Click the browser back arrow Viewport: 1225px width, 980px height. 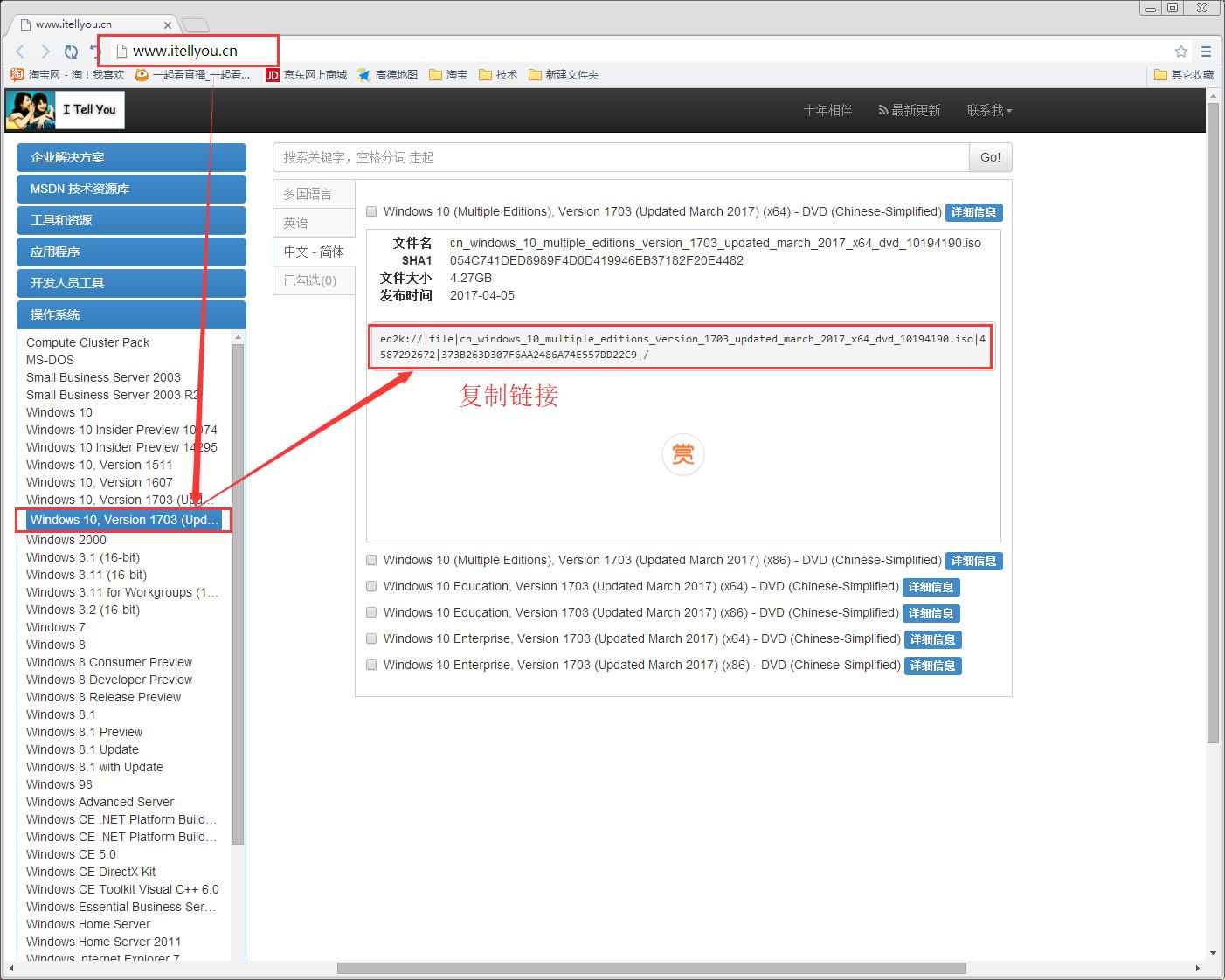tap(21, 52)
